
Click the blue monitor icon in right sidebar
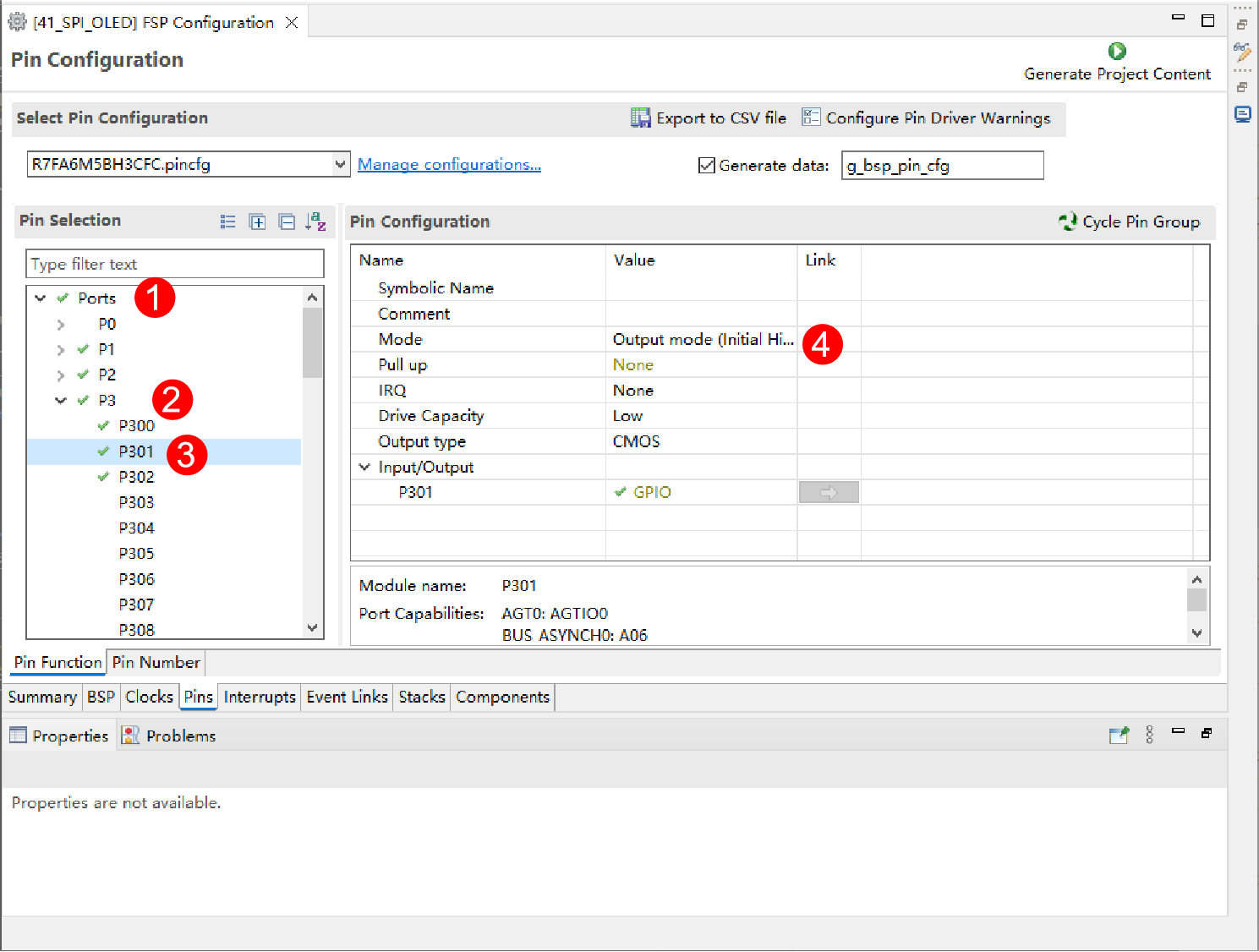(x=1242, y=114)
